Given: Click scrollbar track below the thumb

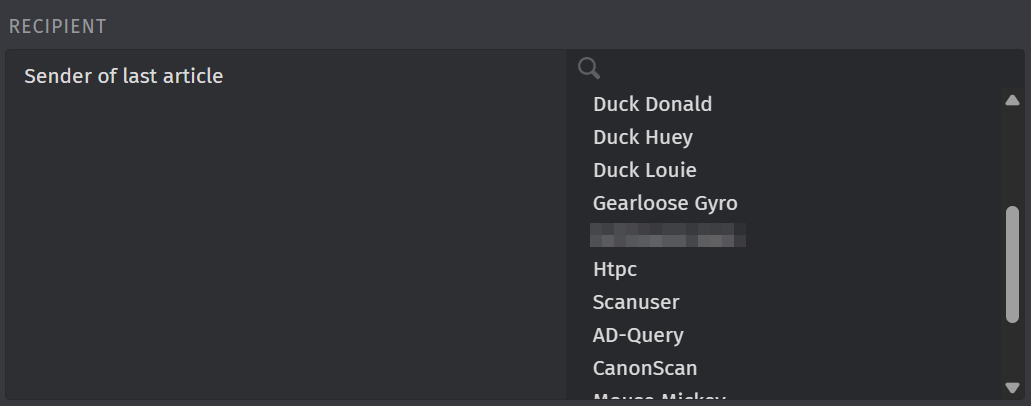Looking at the screenshot, I should tap(1012, 350).
